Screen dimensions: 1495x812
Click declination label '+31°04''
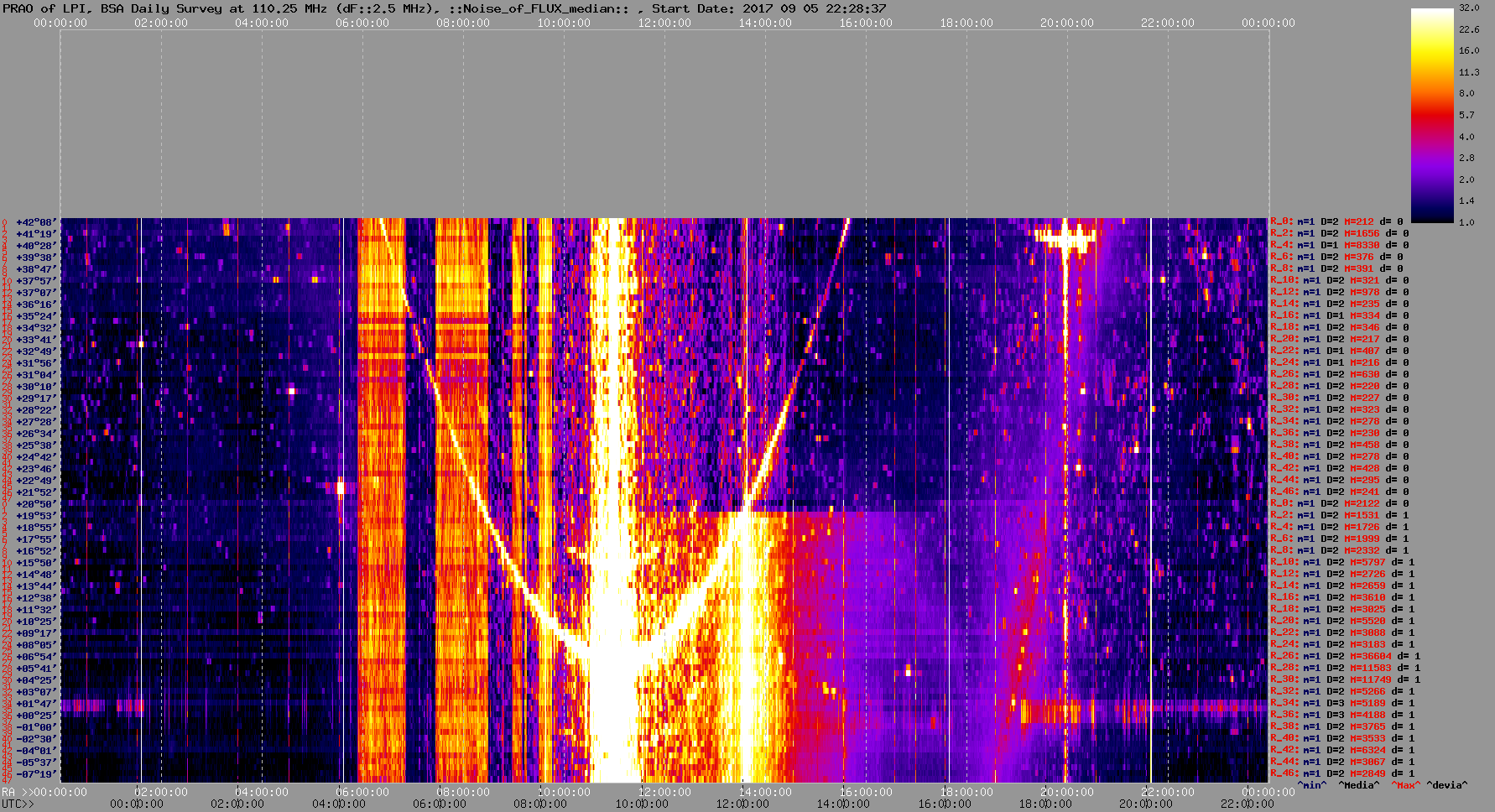36,375
